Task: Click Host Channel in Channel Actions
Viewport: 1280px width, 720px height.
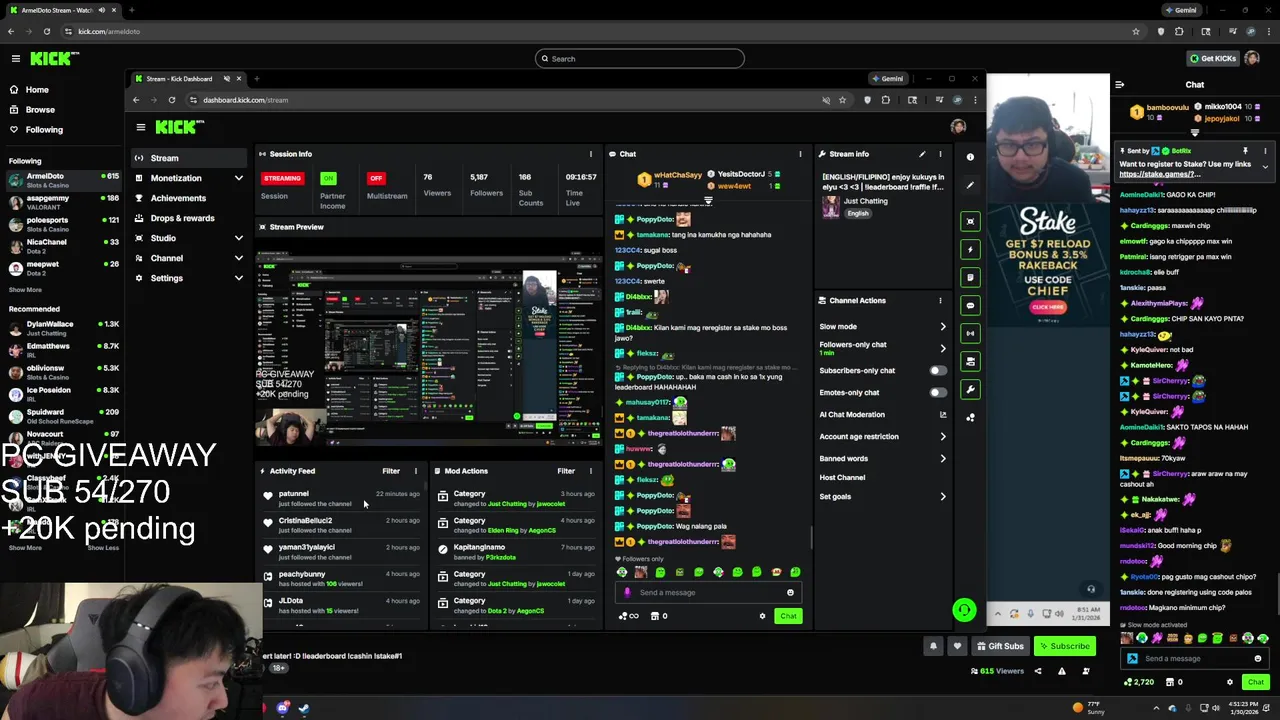Action: click(x=842, y=477)
